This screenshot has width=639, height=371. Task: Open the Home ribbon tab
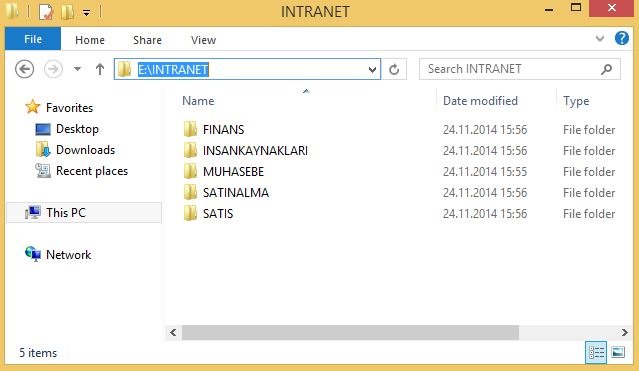pos(90,40)
